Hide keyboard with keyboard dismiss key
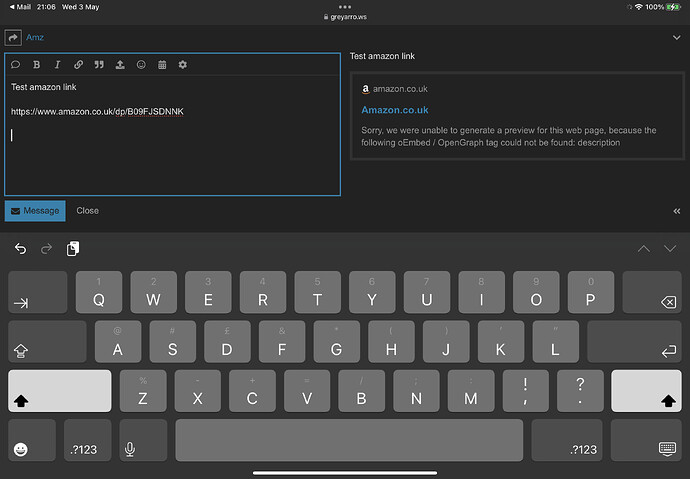This screenshot has width=690, height=479. [646, 440]
